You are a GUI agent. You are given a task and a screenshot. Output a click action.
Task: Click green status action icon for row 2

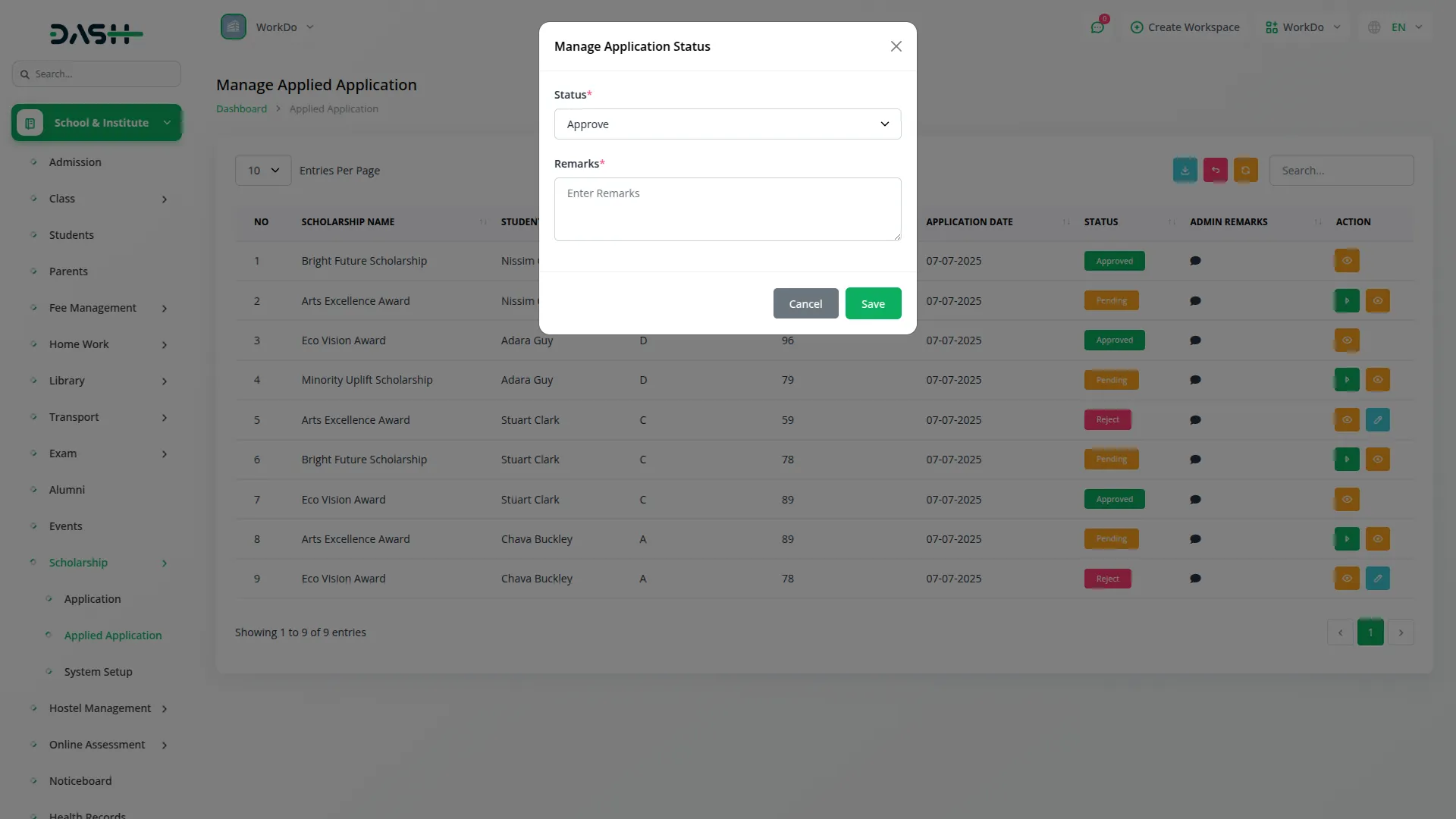click(1347, 301)
